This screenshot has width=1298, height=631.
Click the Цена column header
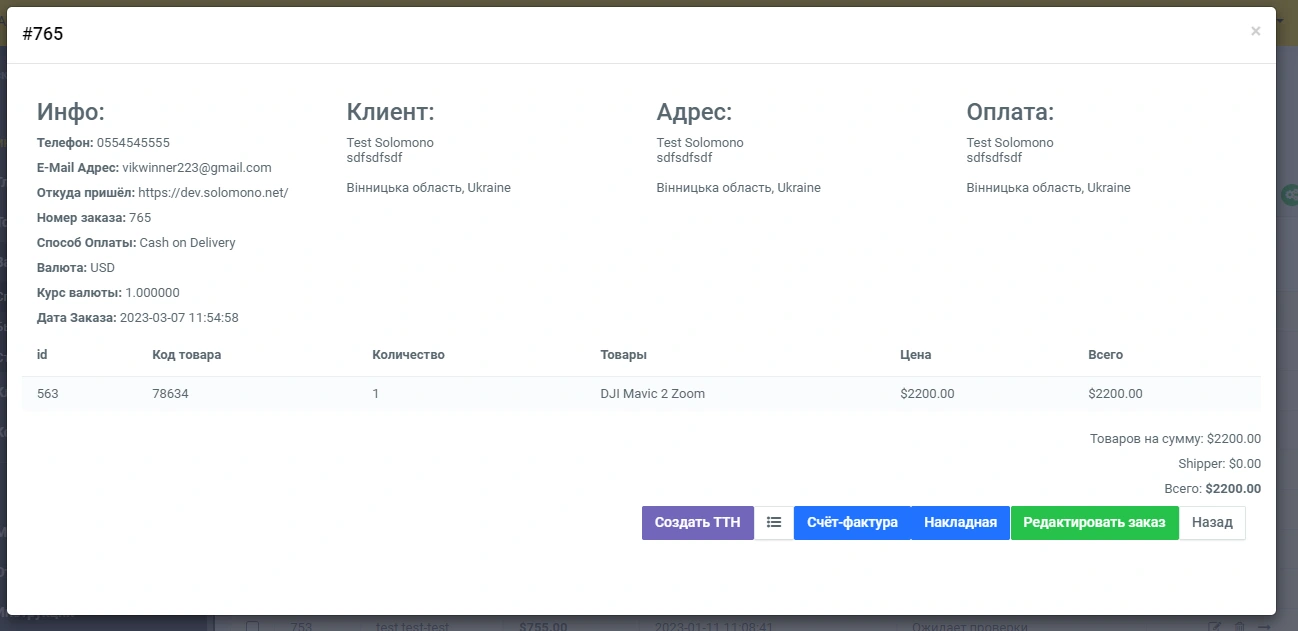915,355
